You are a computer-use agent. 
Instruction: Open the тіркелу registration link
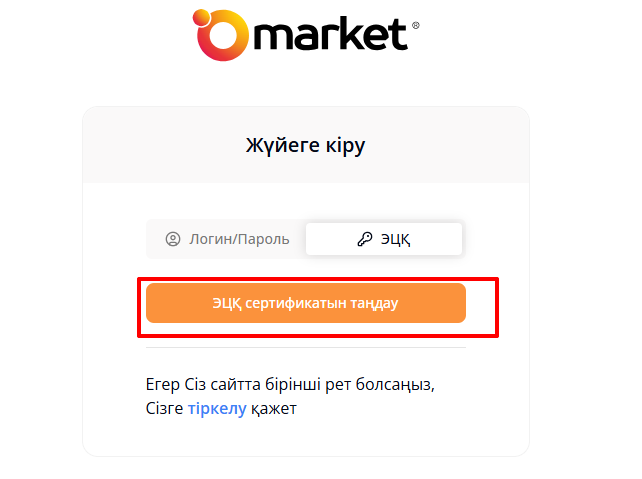217,408
